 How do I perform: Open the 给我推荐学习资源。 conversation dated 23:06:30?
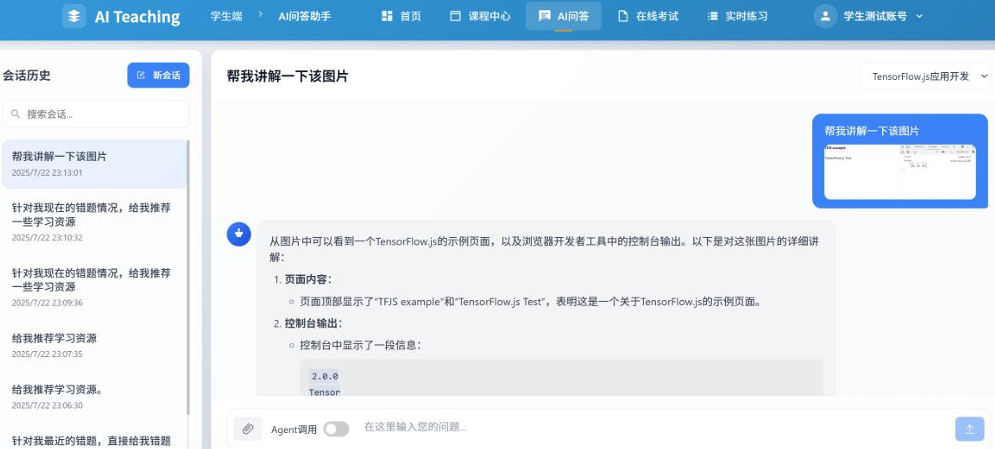(x=95, y=396)
